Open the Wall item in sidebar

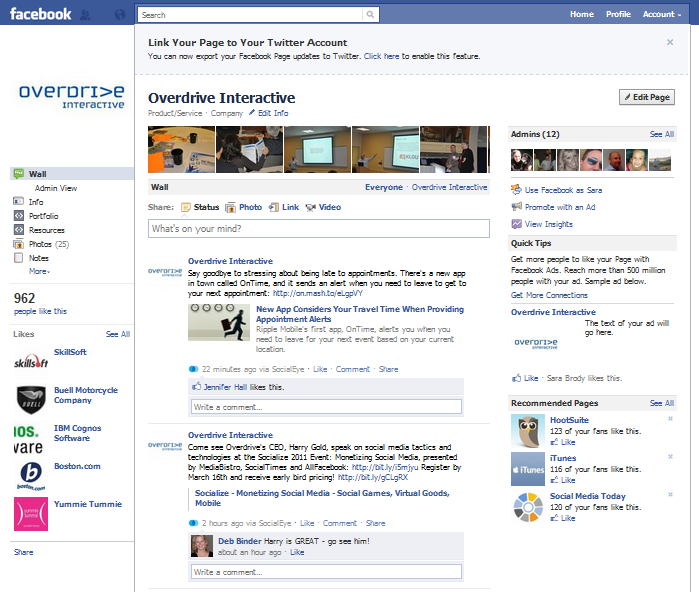[72, 174]
